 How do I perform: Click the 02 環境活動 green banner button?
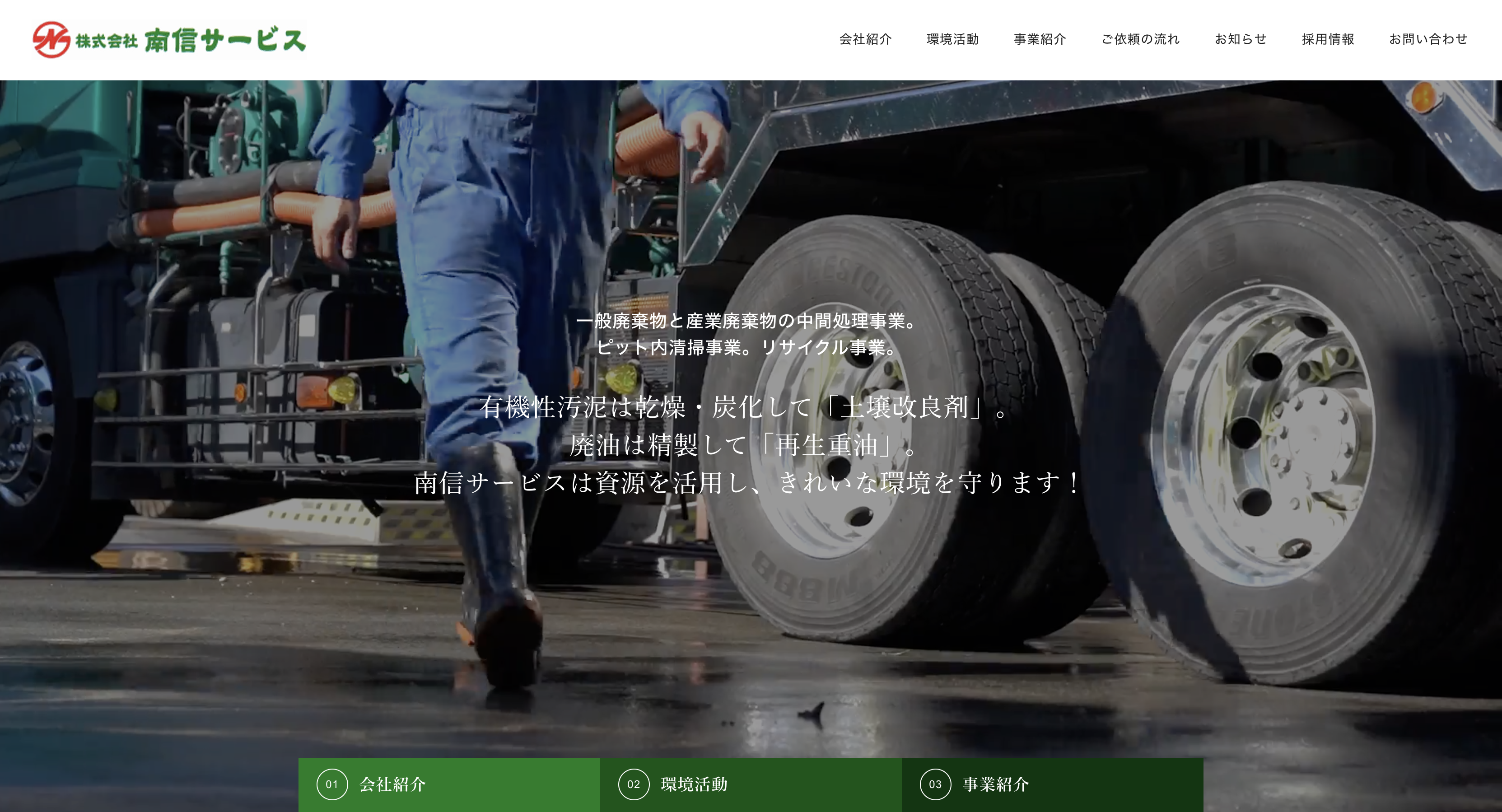[751, 784]
